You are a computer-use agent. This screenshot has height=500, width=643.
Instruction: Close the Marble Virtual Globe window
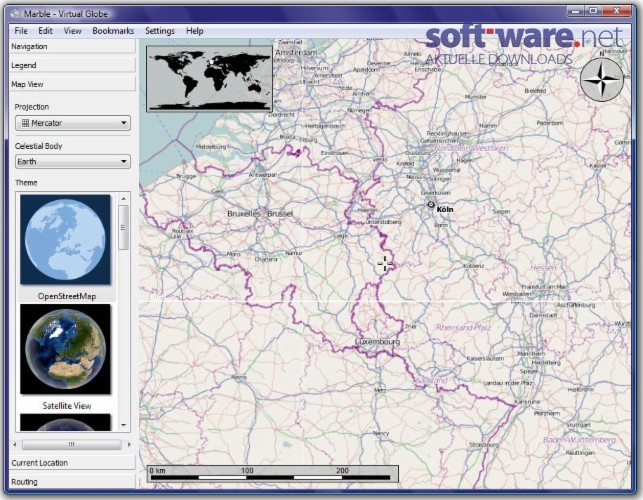[x=617, y=11]
